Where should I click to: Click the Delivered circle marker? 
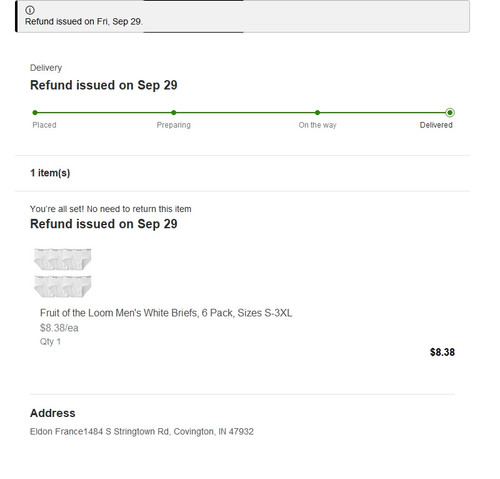450,113
